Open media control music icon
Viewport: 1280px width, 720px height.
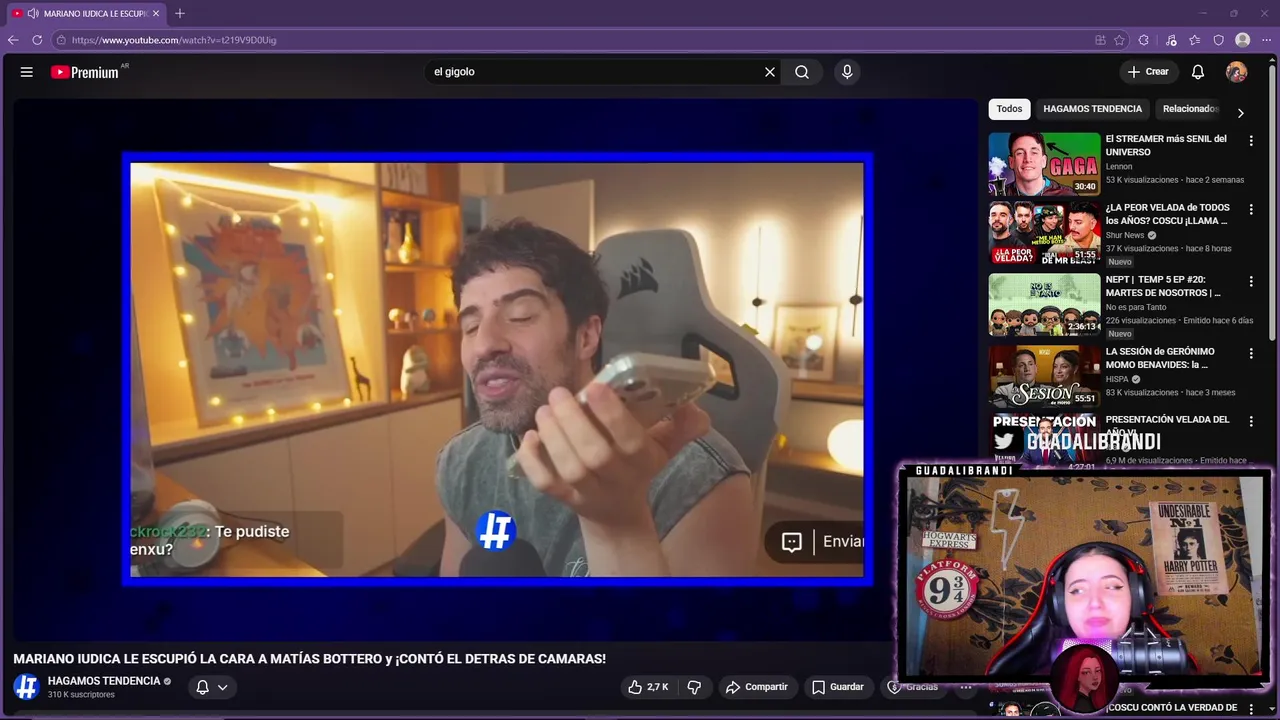pyautogui.click(x=1171, y=40)
